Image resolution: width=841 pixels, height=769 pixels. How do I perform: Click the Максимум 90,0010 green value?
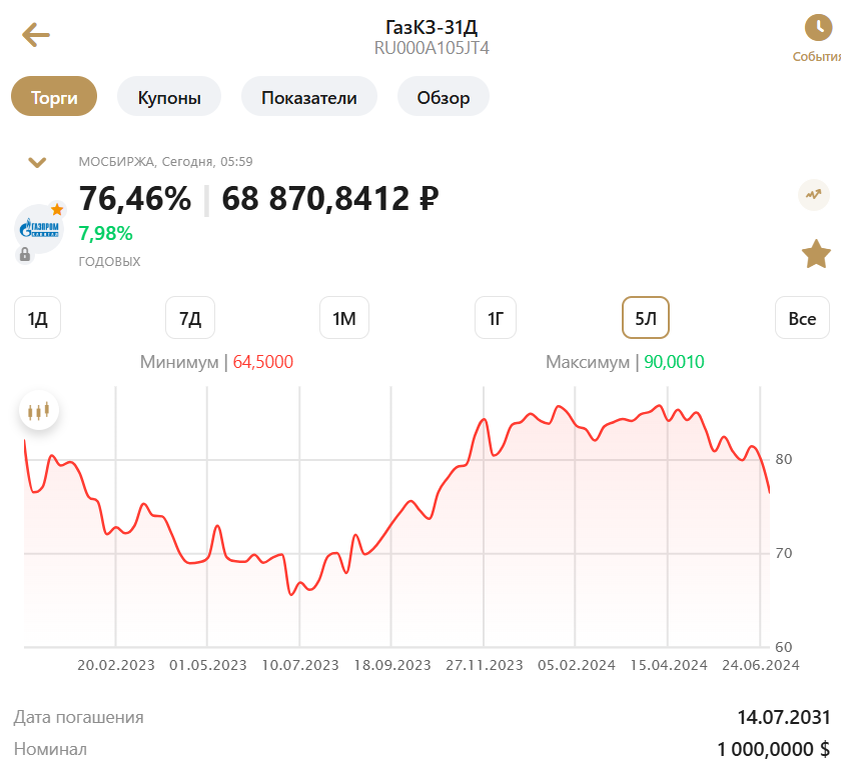[x=671, y=362]
